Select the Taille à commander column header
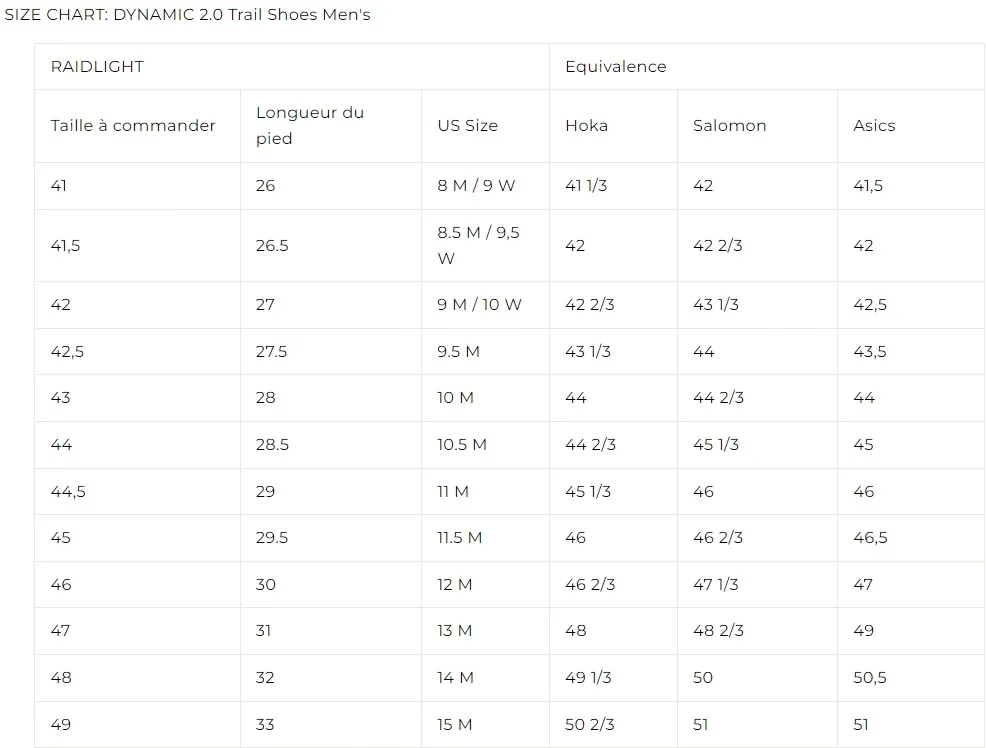The image size is (986, 748). click(133, 126)
